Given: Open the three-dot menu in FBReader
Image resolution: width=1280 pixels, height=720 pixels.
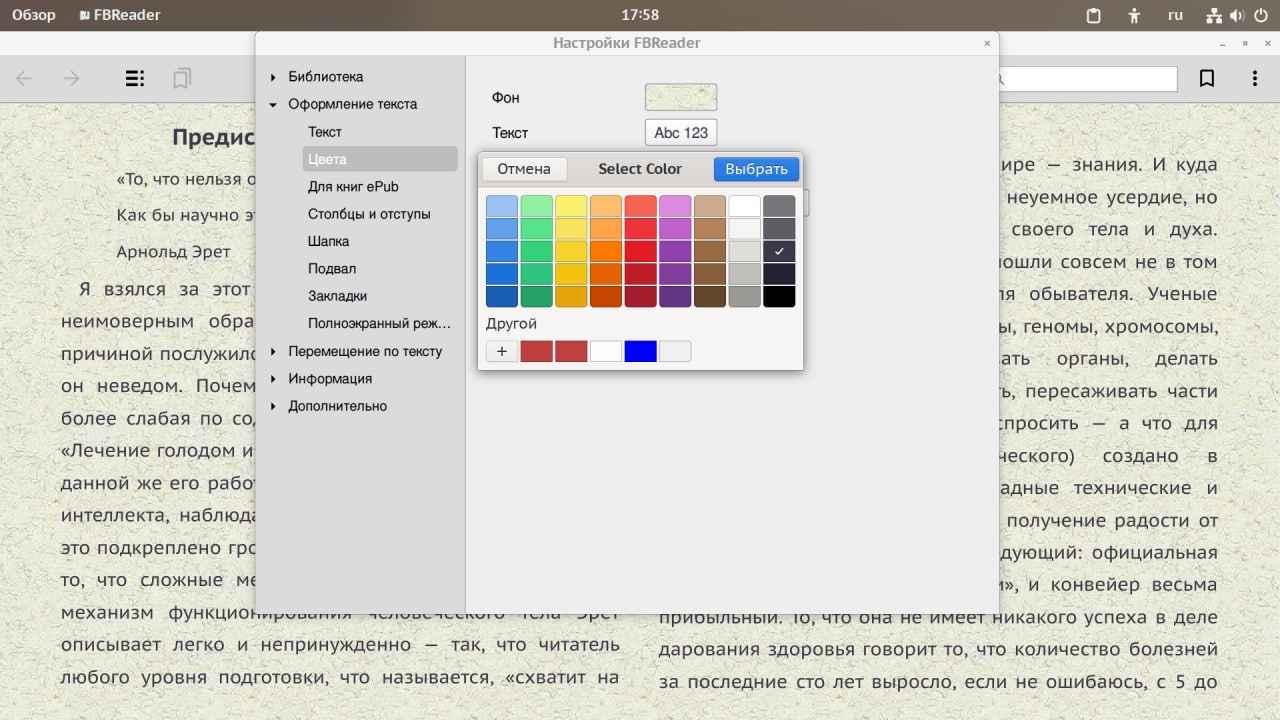Looking at the screenshot, I should click(1255, 78).
